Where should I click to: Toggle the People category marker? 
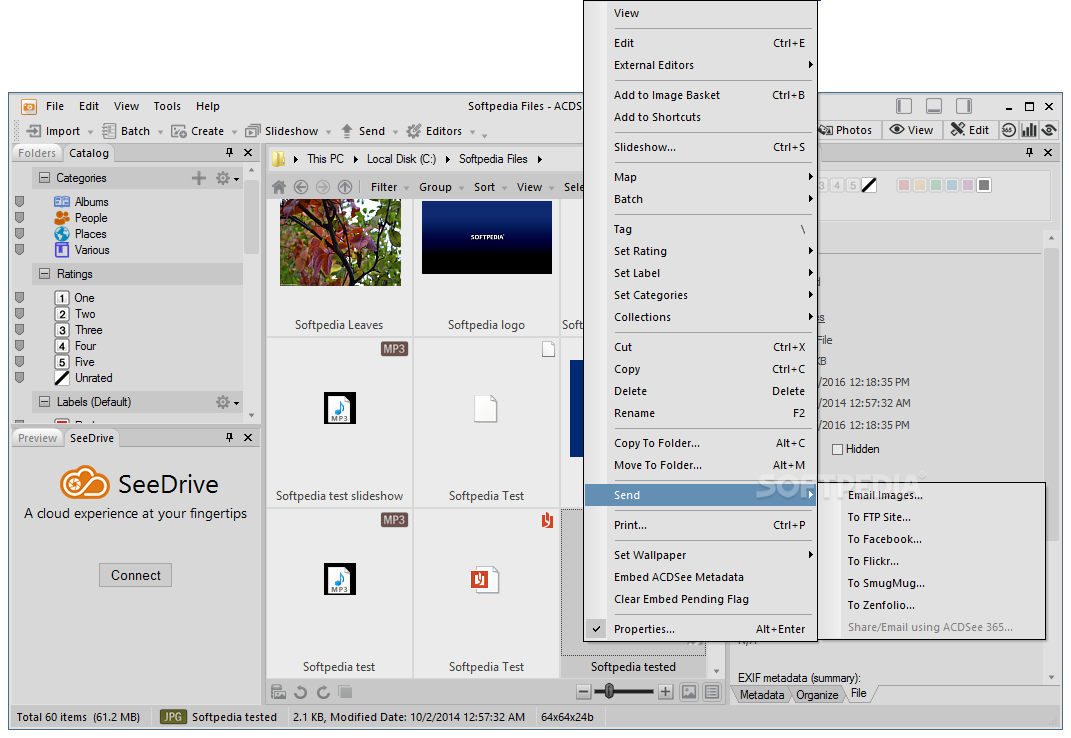click(x=20, y=217)
